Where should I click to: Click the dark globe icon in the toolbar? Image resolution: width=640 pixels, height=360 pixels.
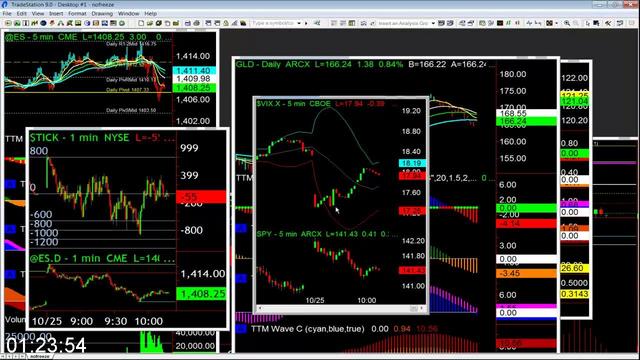(43, 23)
